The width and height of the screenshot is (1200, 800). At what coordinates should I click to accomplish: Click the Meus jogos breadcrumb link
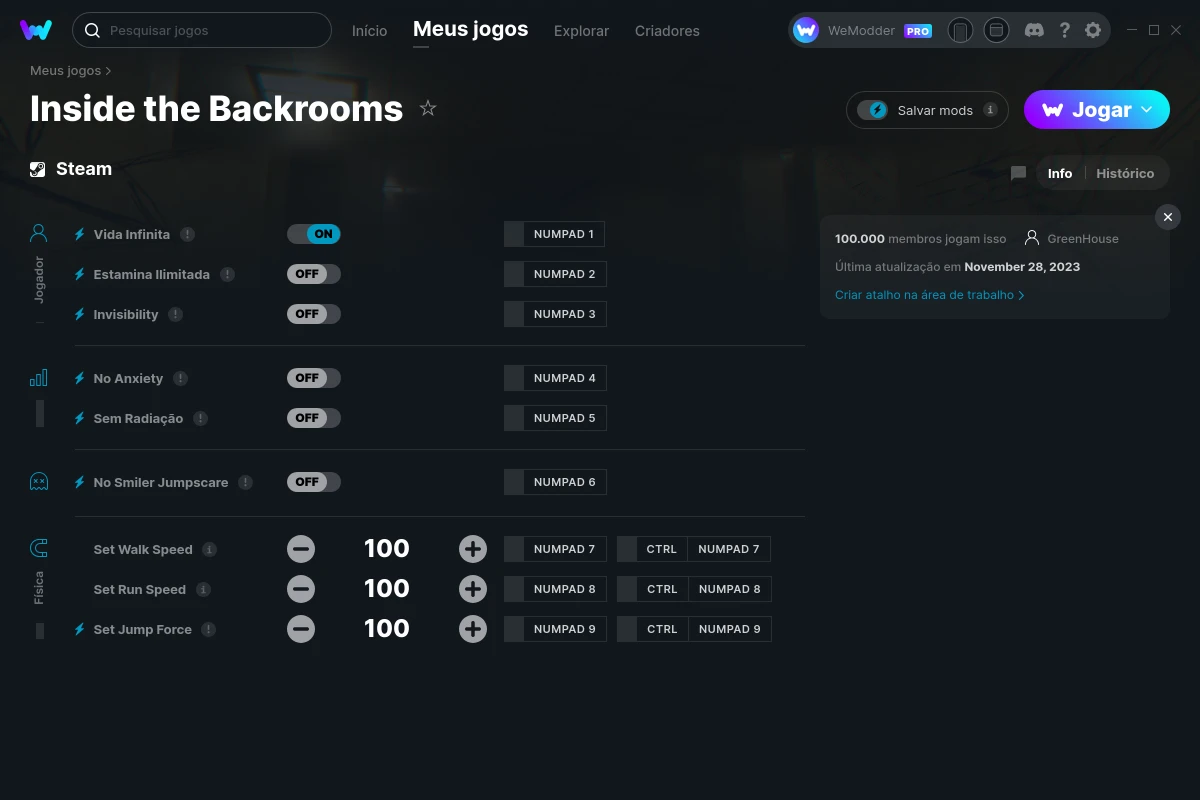[65, 71]
